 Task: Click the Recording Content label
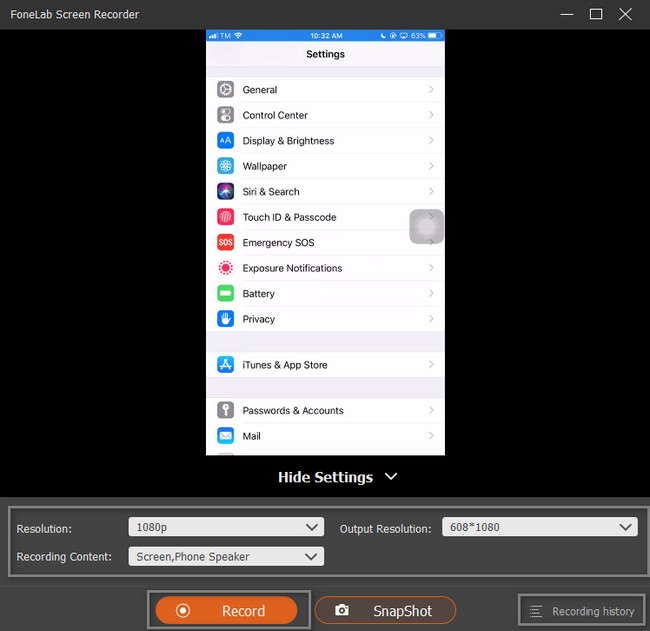(64, 557)
